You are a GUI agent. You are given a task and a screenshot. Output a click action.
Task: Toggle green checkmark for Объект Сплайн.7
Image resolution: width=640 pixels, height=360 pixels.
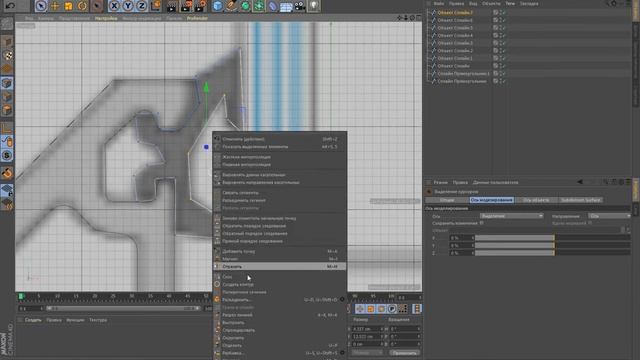coord(504,13)
